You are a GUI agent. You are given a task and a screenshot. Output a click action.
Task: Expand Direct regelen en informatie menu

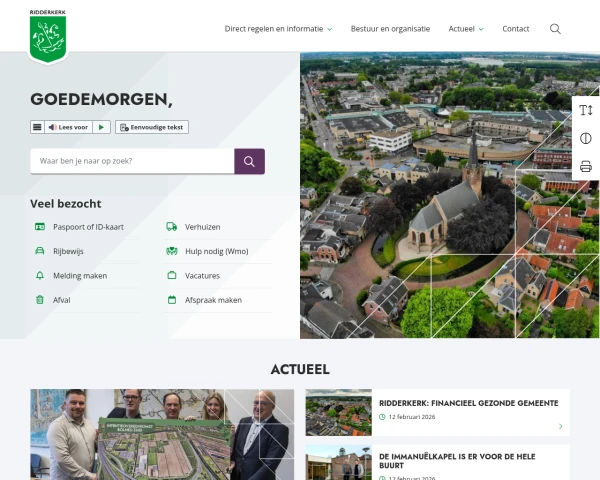coord(278,29)
